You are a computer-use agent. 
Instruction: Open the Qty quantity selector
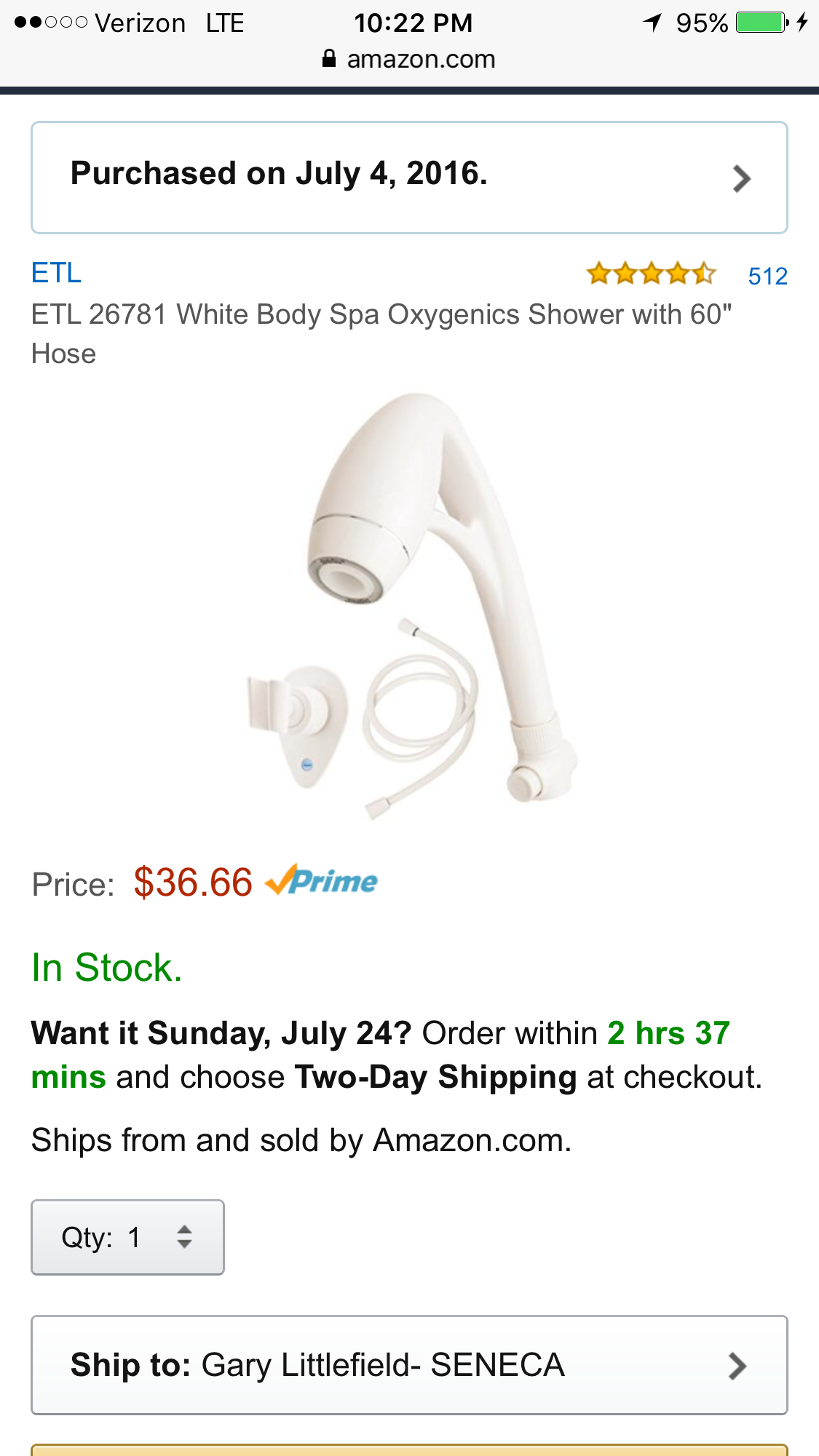coord(127,1237)
